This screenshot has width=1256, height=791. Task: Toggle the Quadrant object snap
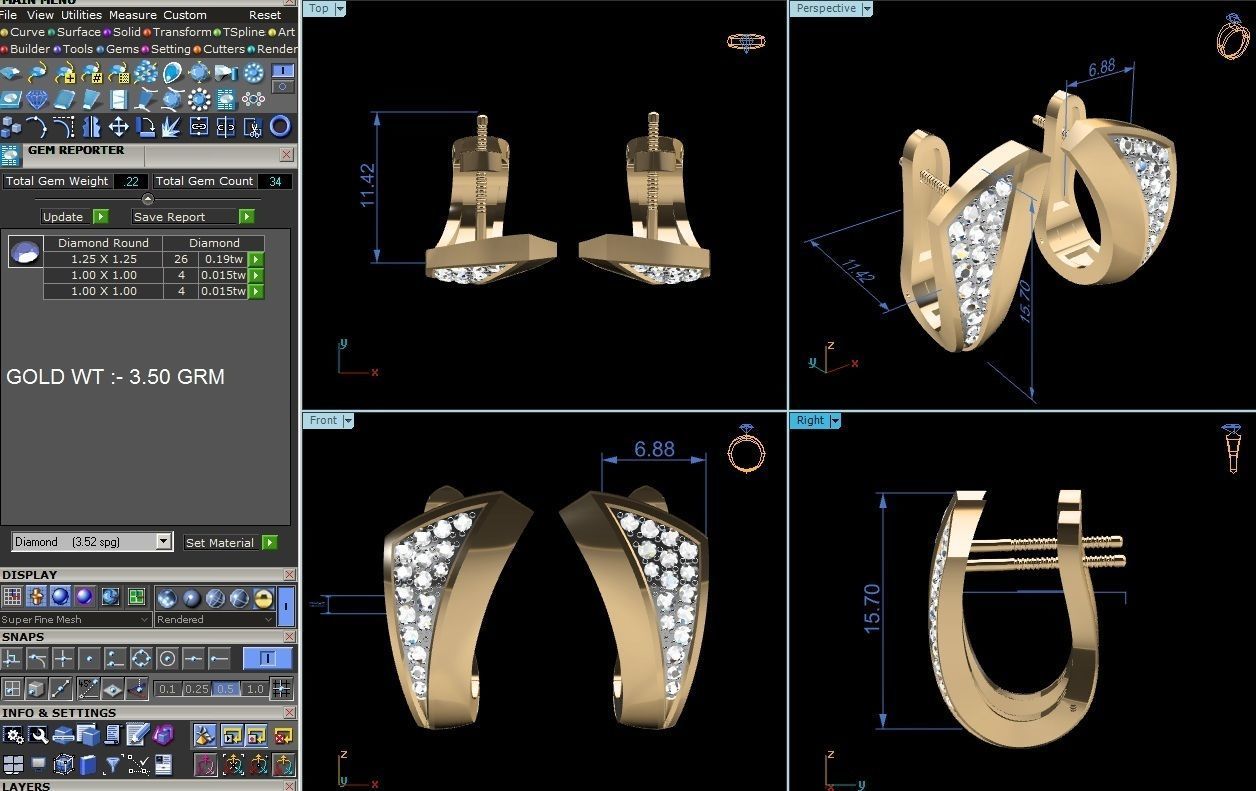coord(141,658)
